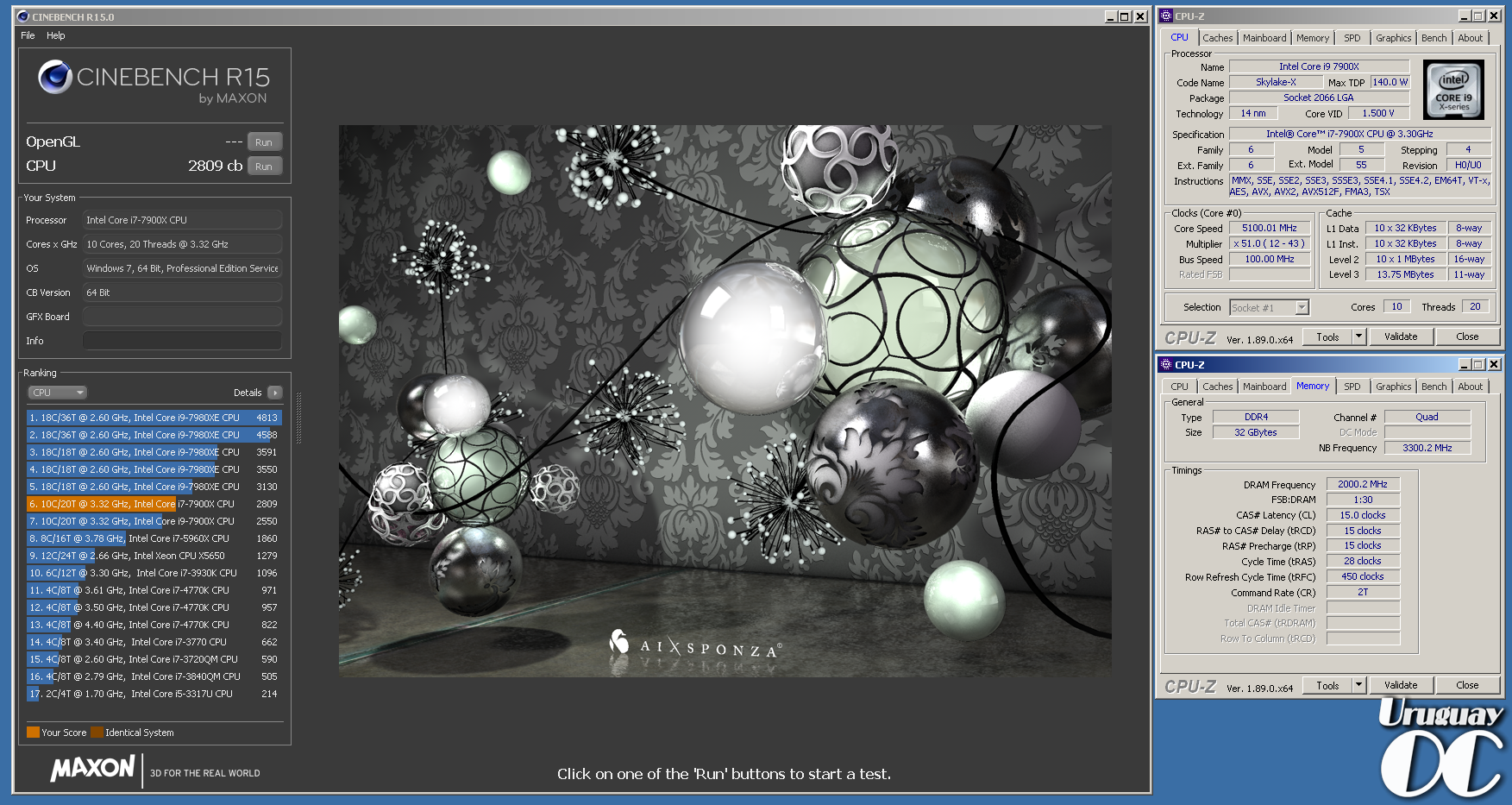The image size is (1512, 805).
Task: Open About tab in top CPU-Z window
Action: coord(1470,38)
